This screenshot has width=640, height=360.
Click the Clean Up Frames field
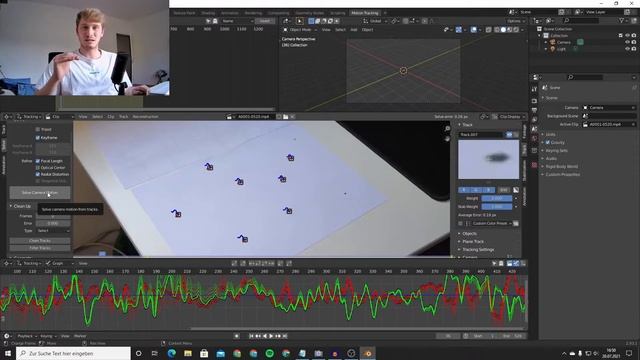[x=53, y=216]
